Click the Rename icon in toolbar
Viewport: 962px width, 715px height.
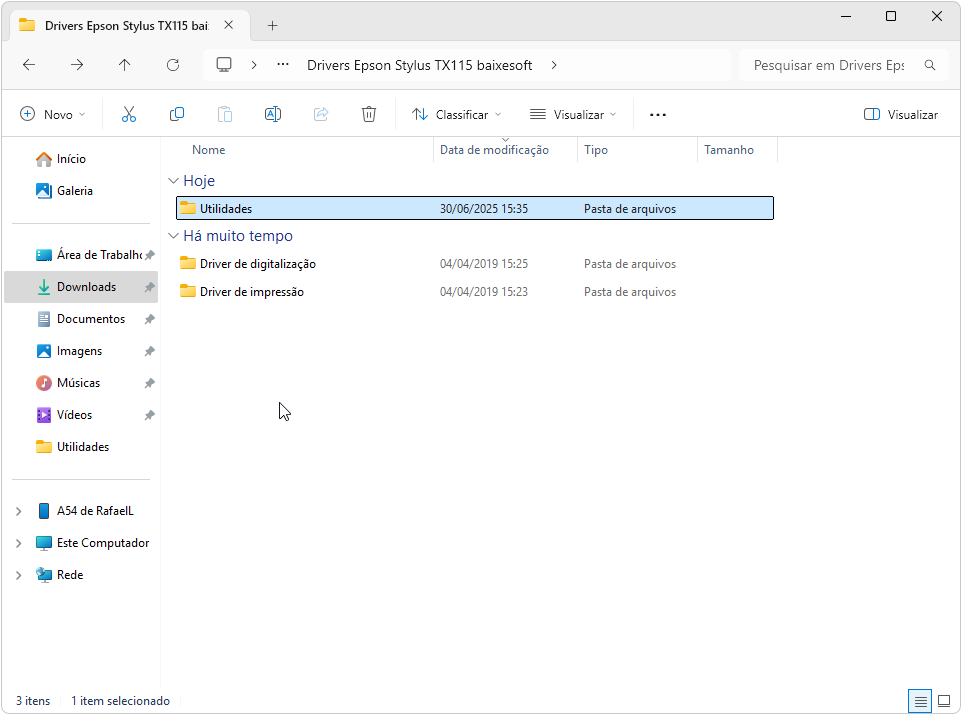tap(273, 114)
